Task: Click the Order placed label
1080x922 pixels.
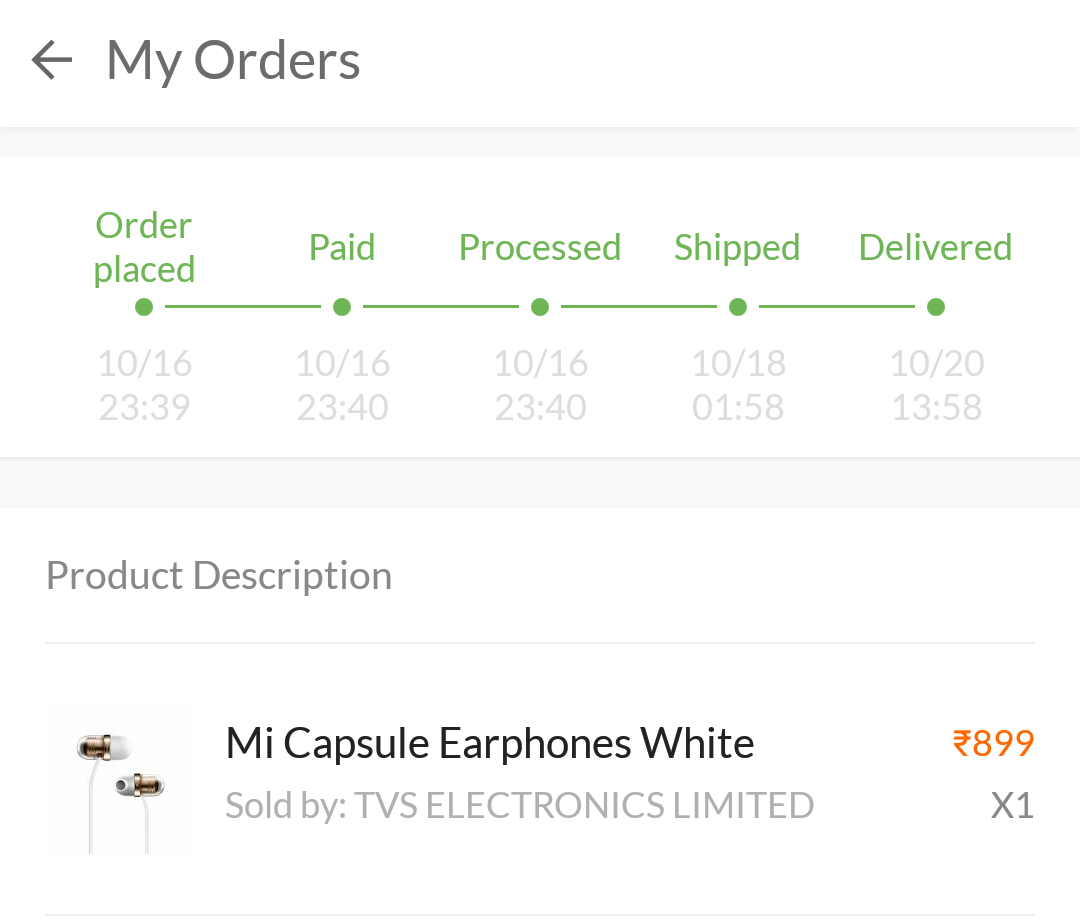Action: (x=144, y=247)
